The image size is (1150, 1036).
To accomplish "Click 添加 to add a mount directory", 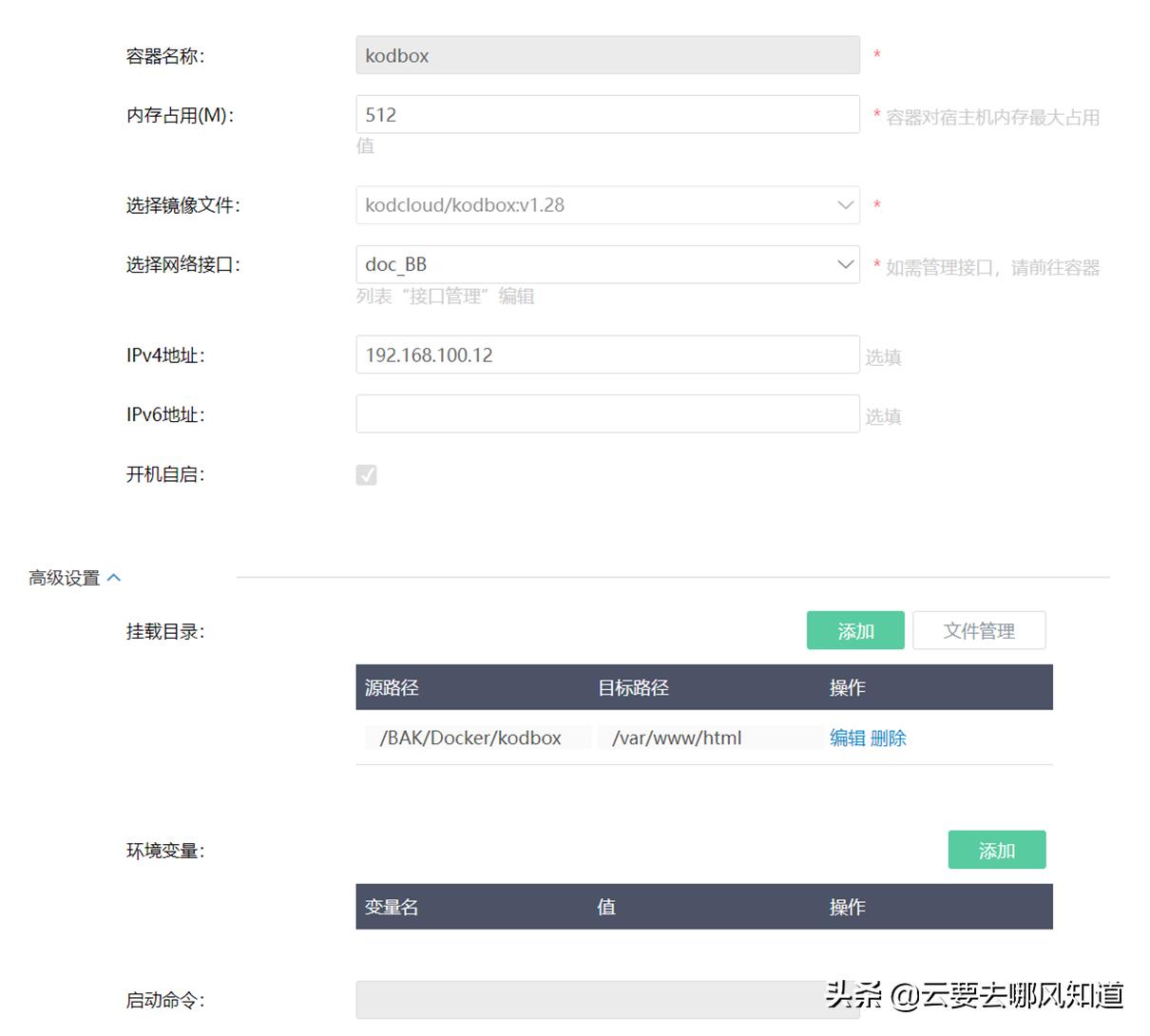I will click(854, 629).
